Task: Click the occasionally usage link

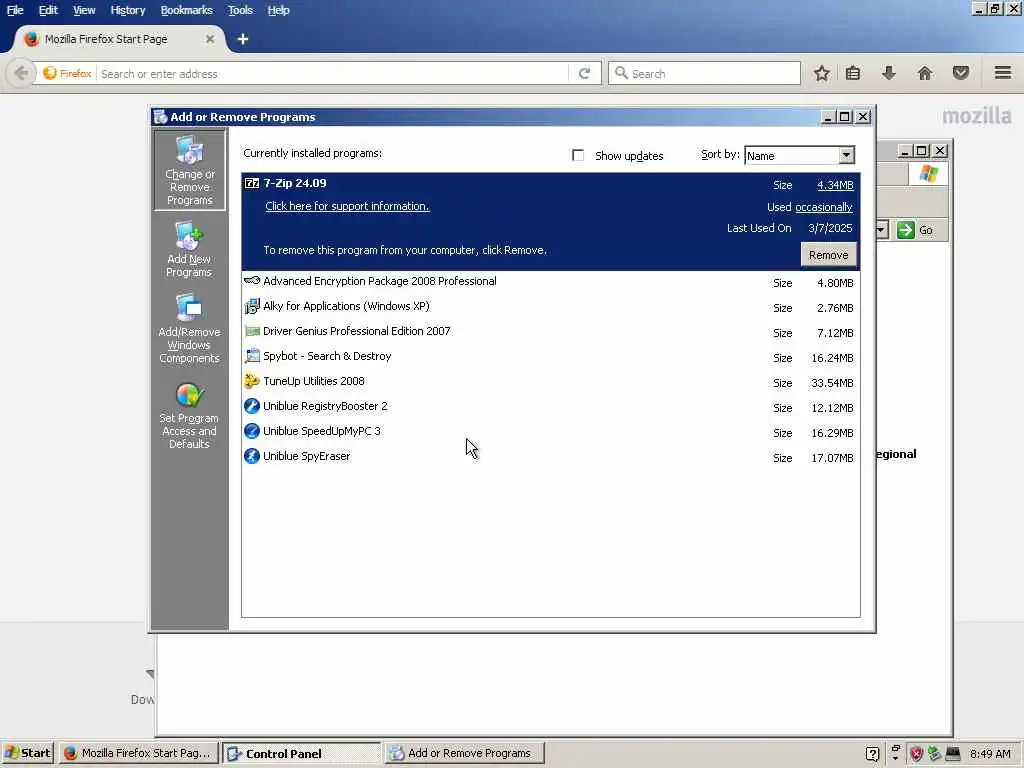Action: 824,207
